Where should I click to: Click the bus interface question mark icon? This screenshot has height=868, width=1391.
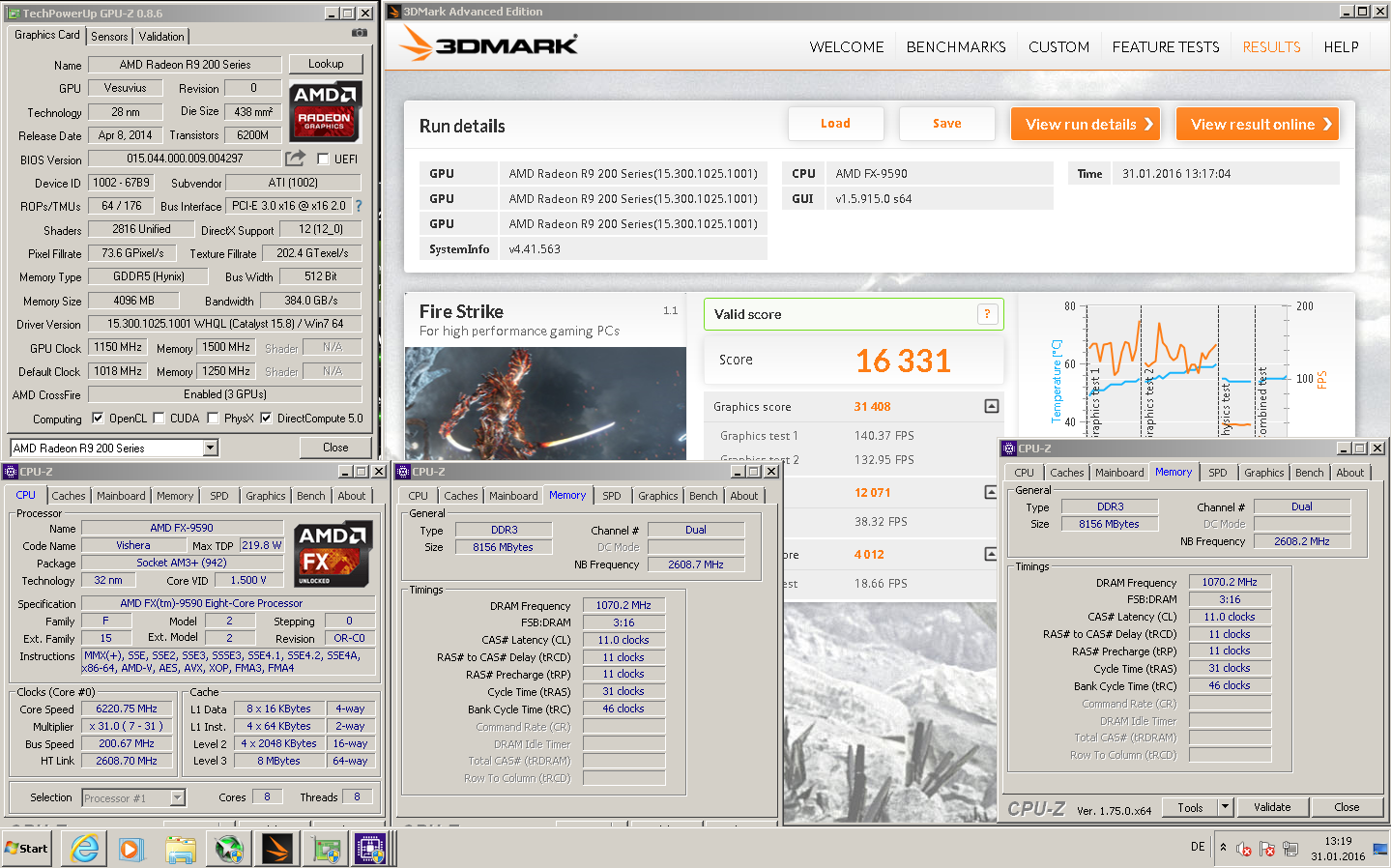359,206
